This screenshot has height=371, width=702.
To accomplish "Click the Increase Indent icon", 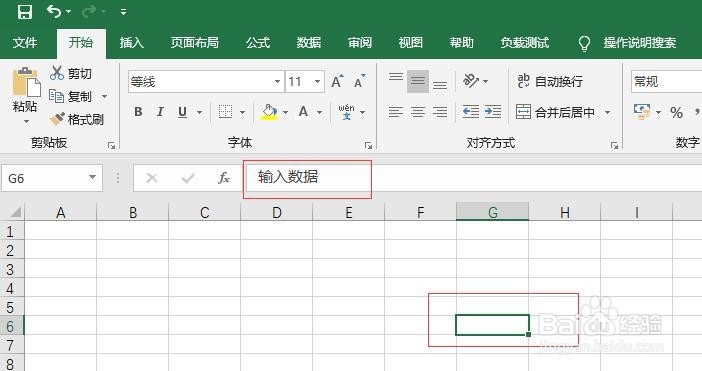I will (493, 111).
